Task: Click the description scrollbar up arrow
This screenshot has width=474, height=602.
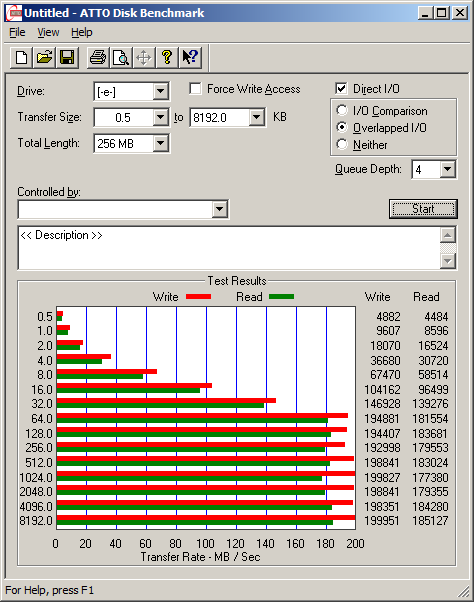Action: pyautogui.click(x=448, y=235)
